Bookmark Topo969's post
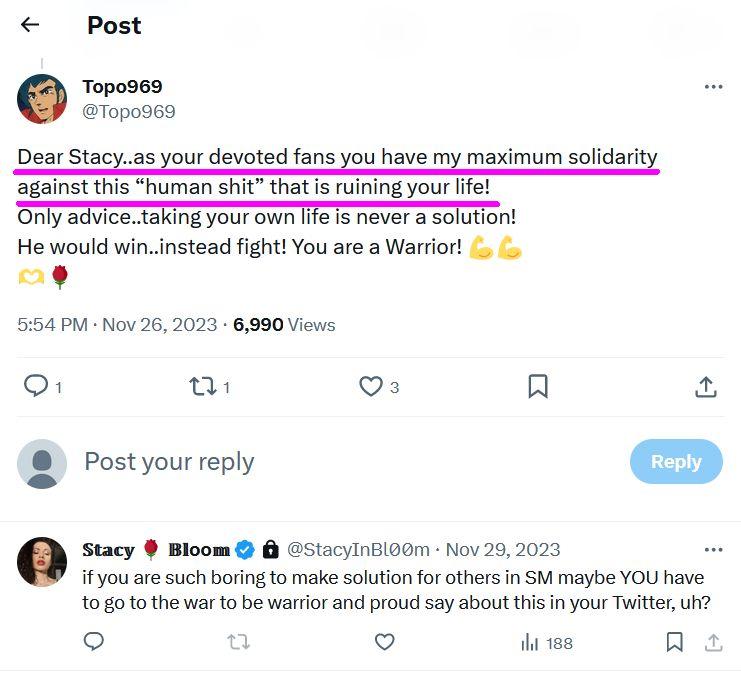Viewport: 741px width, 673px height. click(x=538, y=386)
